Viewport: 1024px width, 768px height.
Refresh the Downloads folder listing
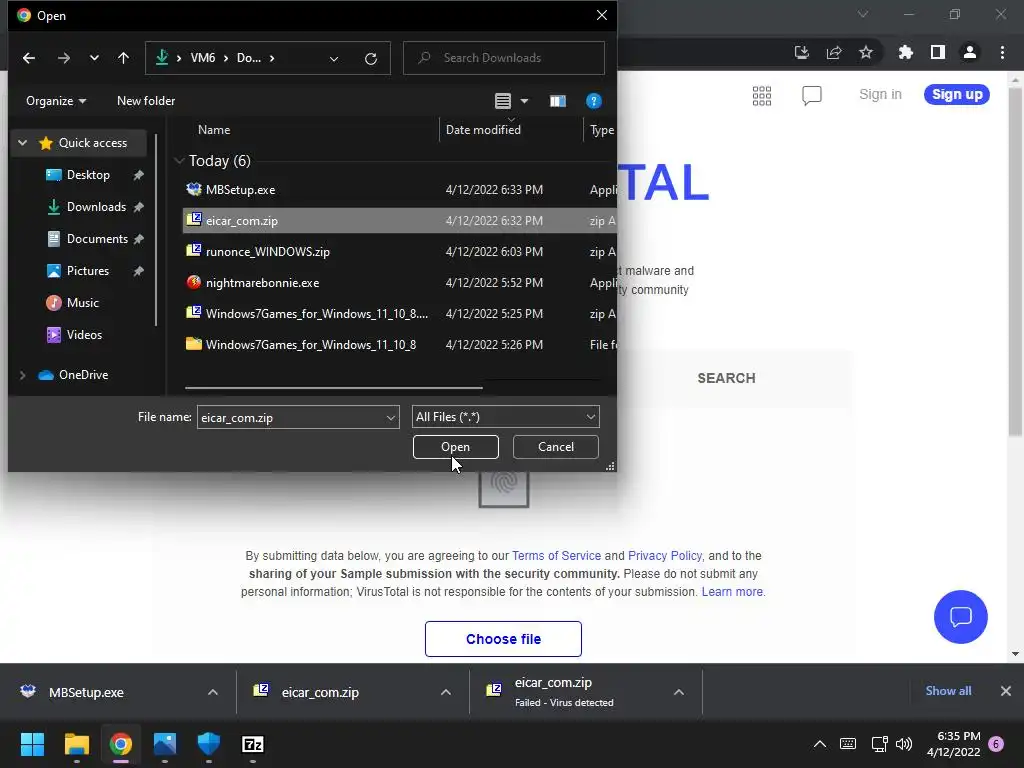(x=371, y=58)
